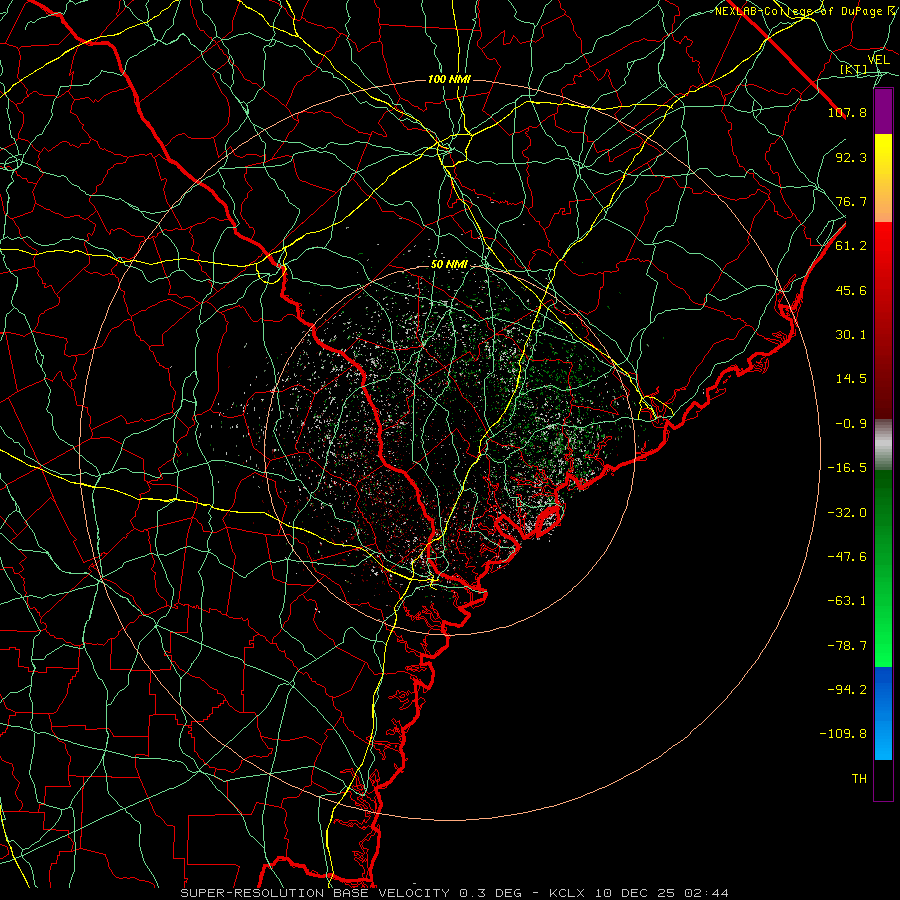The height and width of the screenshot is (900, 900).
Task: Click the [KT] units label
Action: tap(854, 69)
